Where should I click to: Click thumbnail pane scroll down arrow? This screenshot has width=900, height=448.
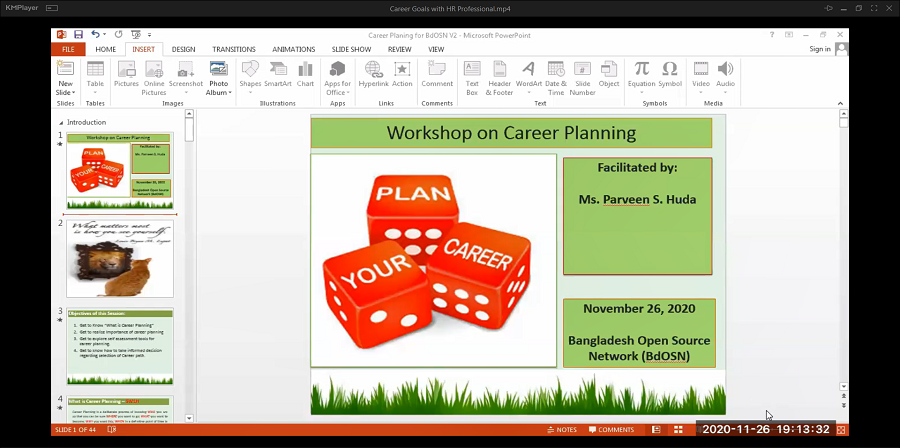click(189, 418)
